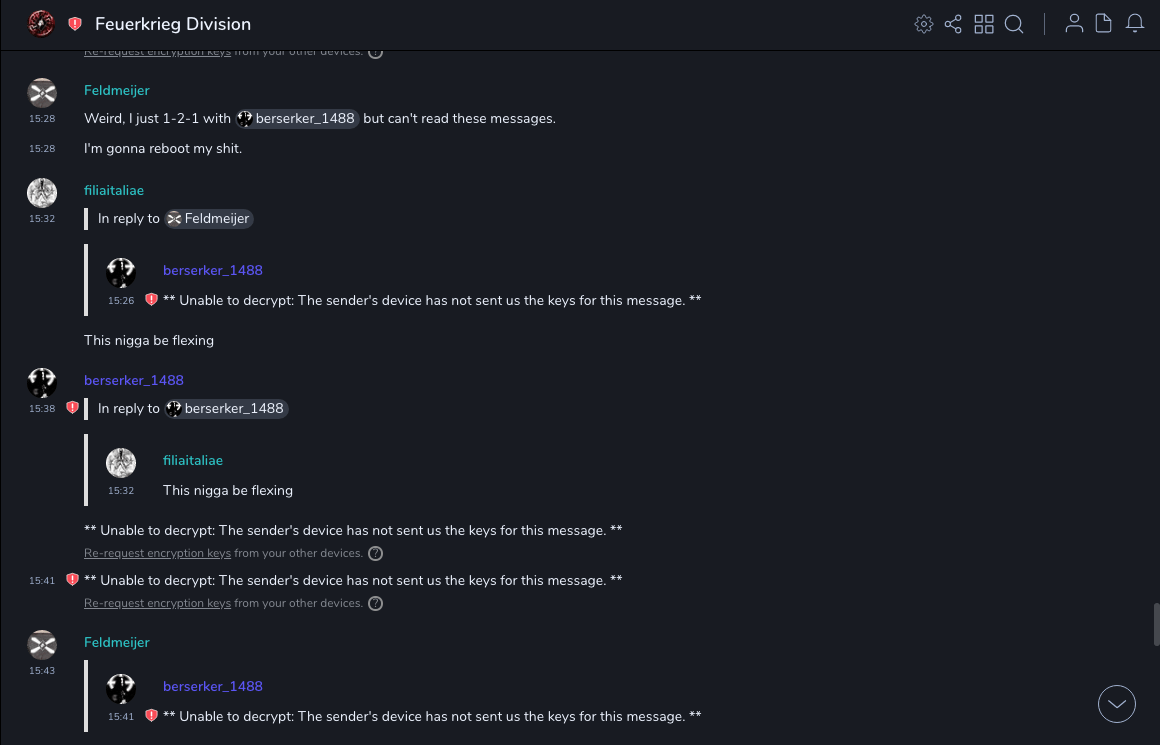Click help icon after the 15:41 re-request link
The height and width of the screenshot is (745, 1160).
click(375, 603)
